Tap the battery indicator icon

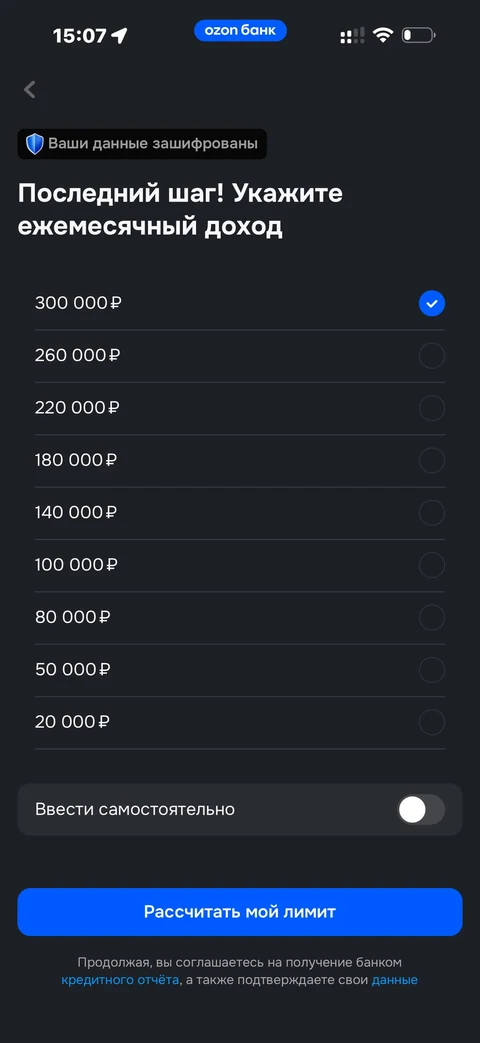pyautogui.click(x=419, y=35)
